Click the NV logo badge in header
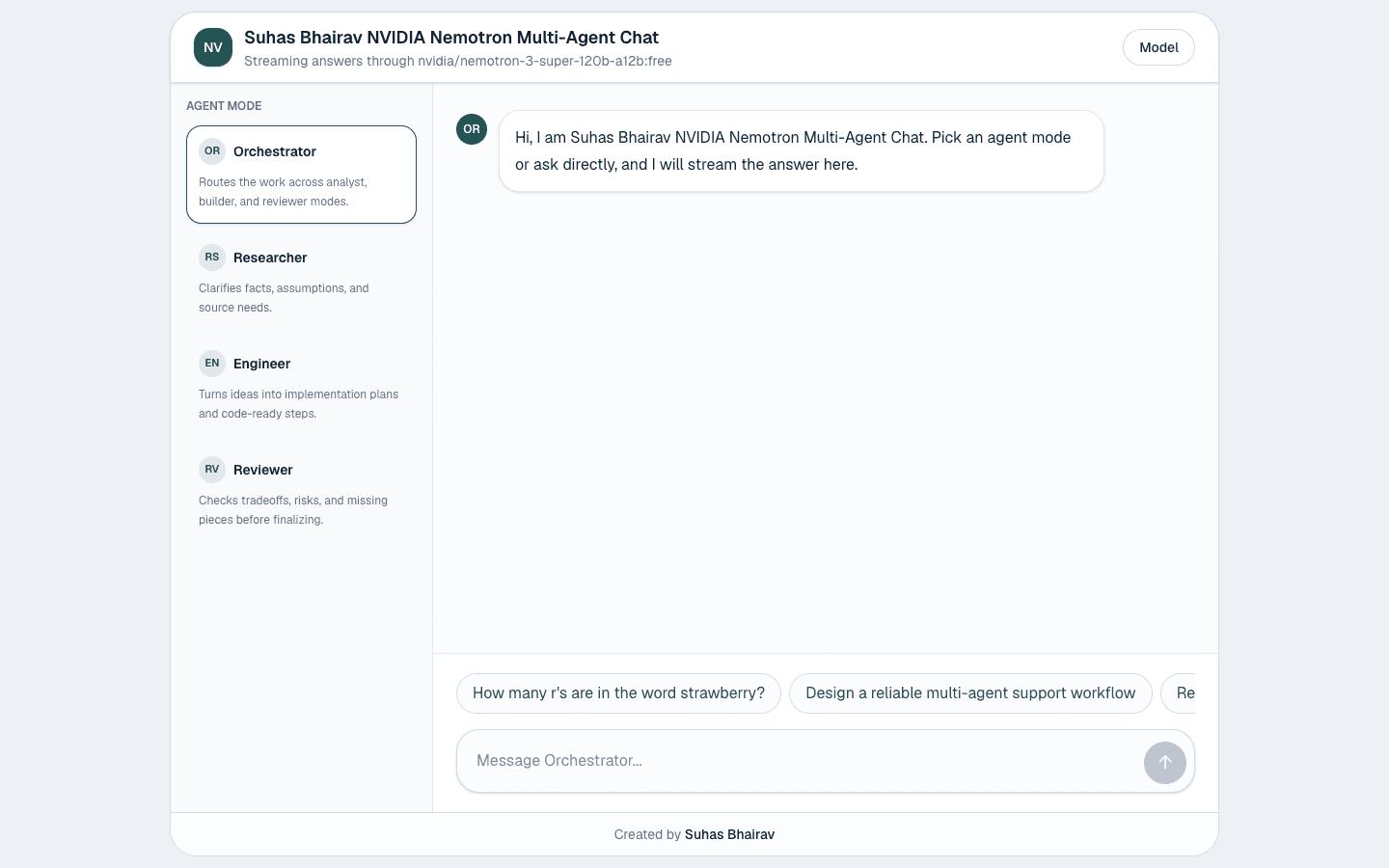1389x868 pixels. coord(213,47)
